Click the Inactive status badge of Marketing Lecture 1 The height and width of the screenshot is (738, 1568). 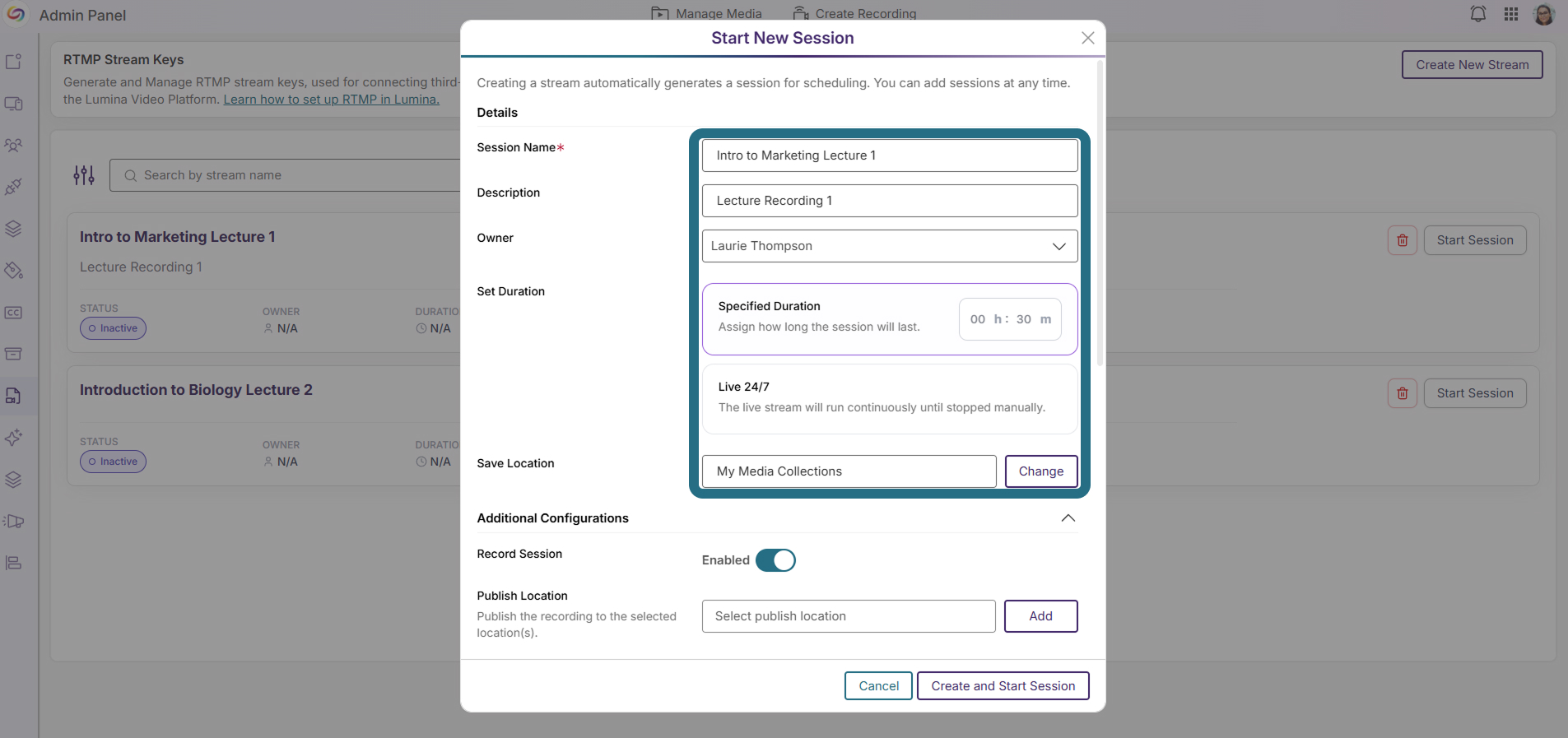pyautogui.click(x=113, y=328)
